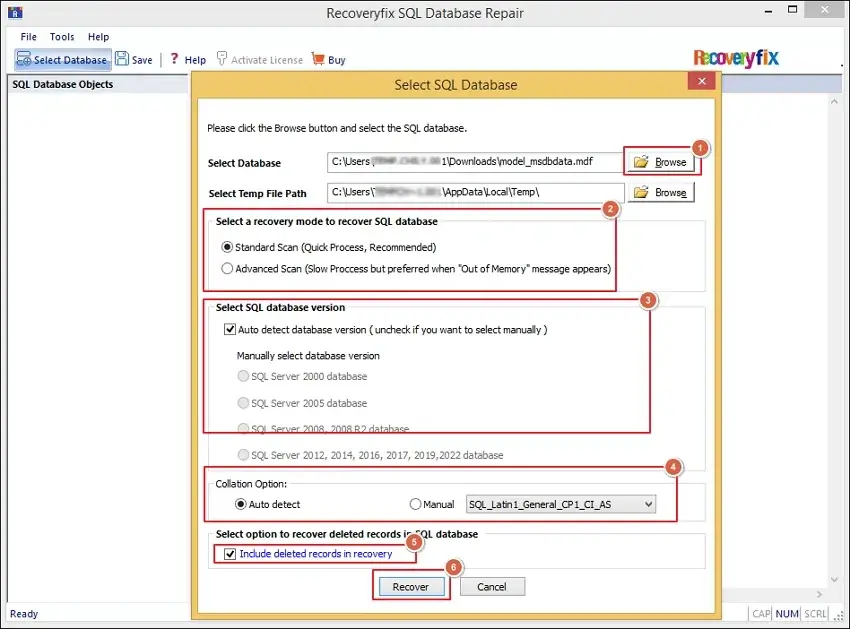
Task: Click the Select Temp File Path field
Action: click(475, 192)
